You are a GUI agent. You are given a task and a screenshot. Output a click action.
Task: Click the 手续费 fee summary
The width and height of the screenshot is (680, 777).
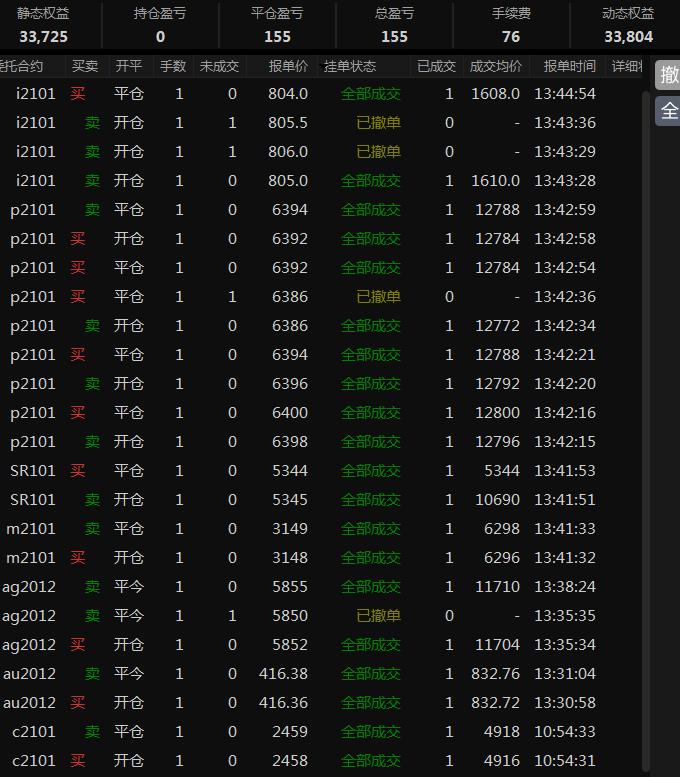pos(511,25)
